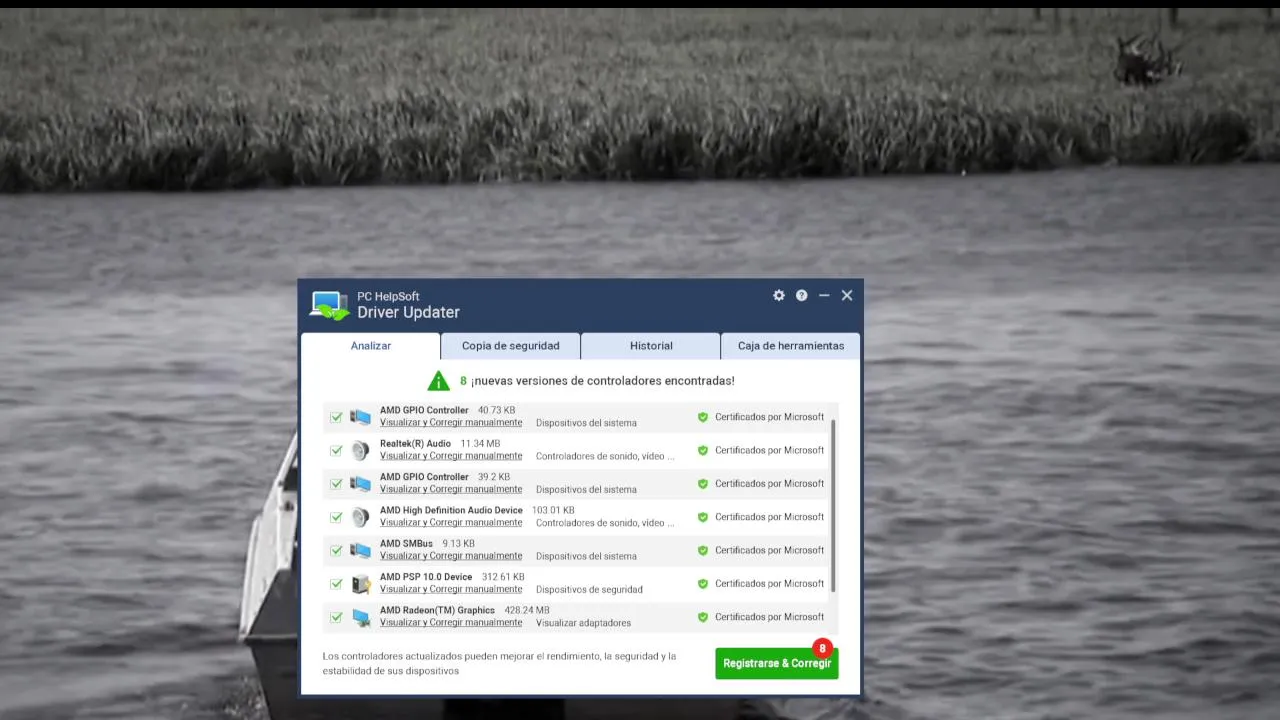Click green shield in AMD SMBus row

703,551
